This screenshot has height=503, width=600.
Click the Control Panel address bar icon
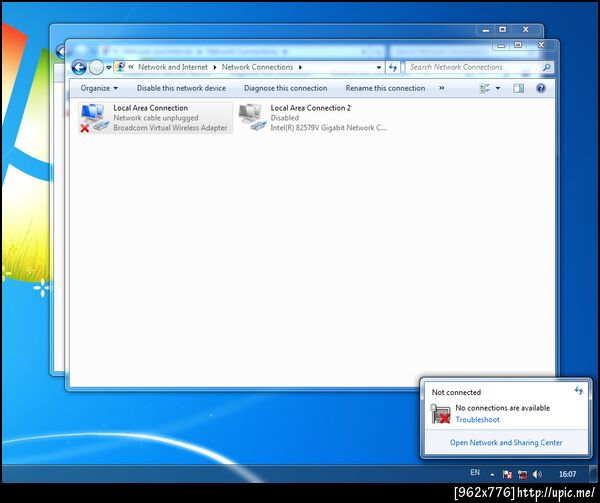[120, 67]
